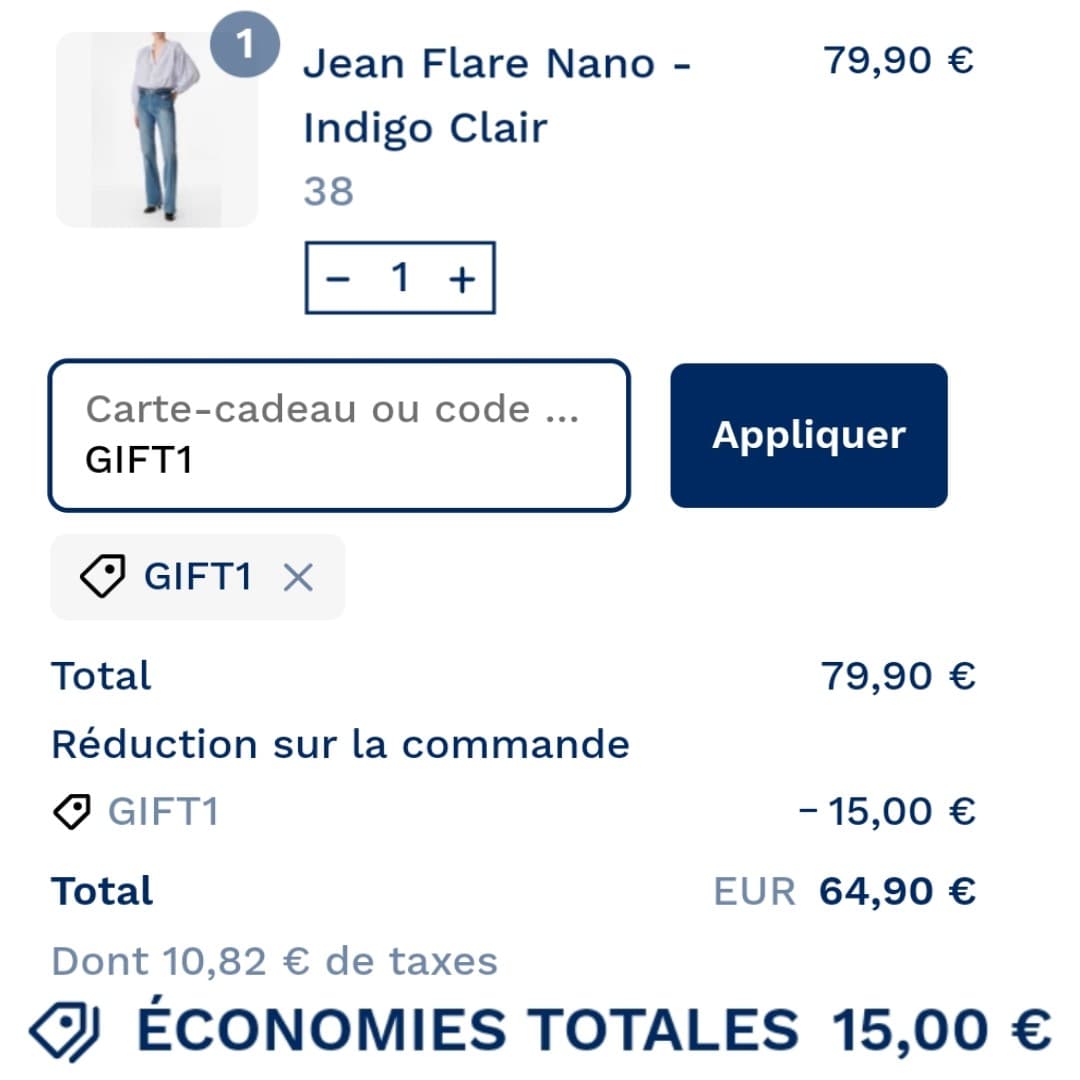The width and height of the screenshot is (1080, 1080).
Task: Click the carte-cadeau code input field
Action: 340,434
